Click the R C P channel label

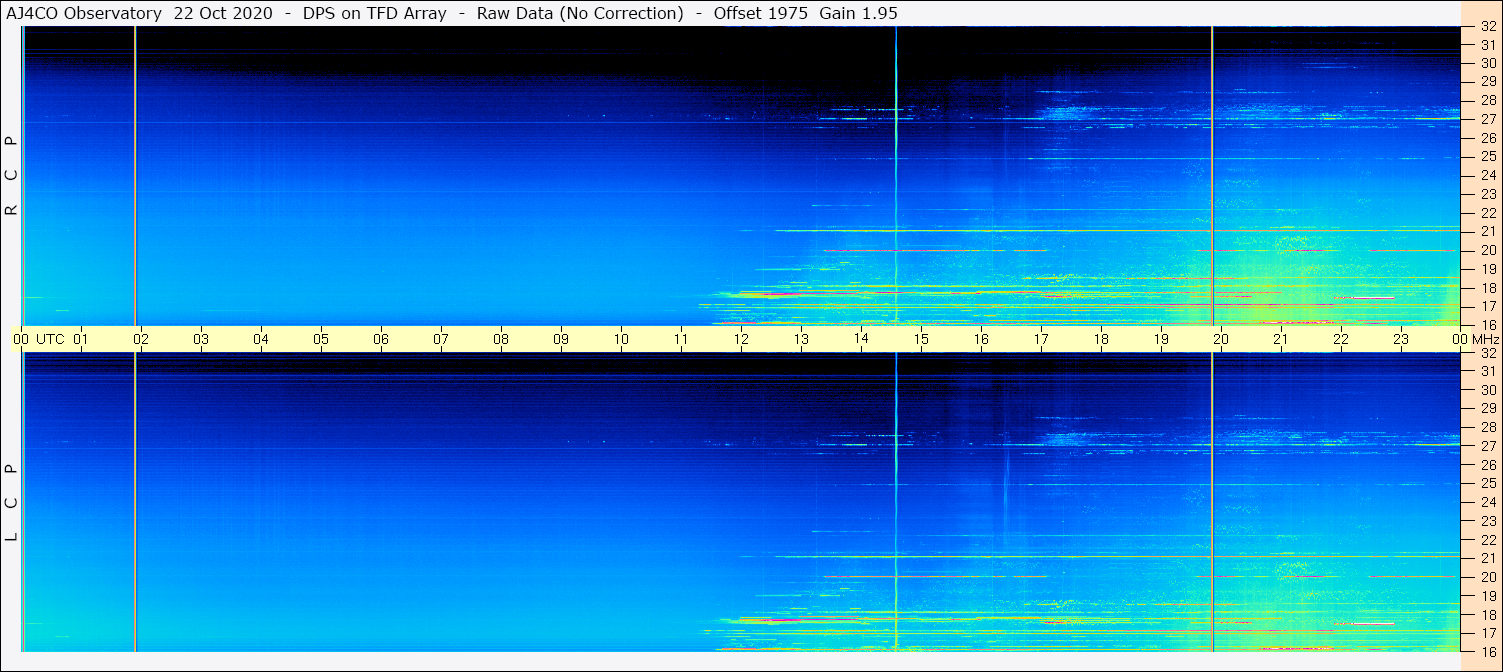(11, 175)
